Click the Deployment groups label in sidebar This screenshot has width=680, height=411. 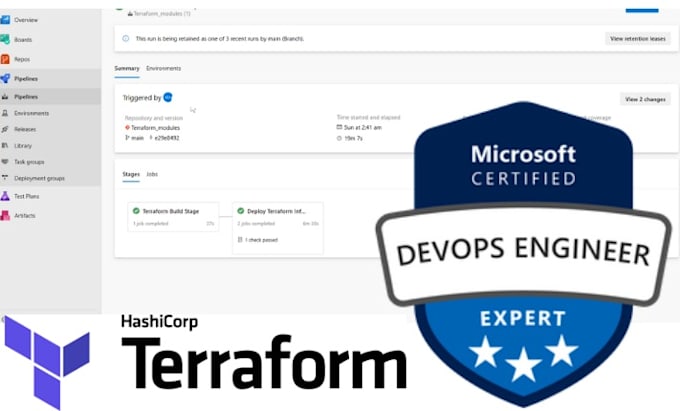tap(39, 178)
